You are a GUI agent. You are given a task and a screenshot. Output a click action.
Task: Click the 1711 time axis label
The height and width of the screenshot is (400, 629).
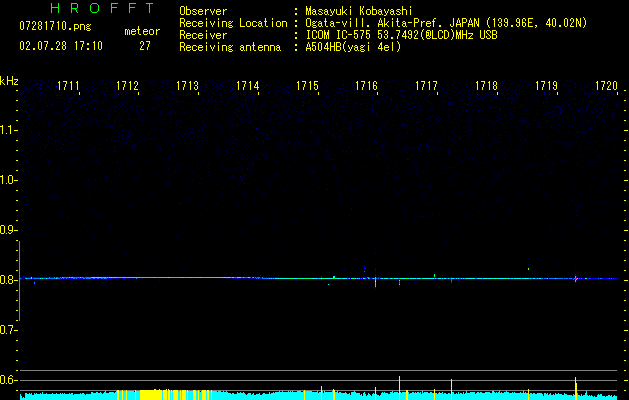click(x=68, y=86)
